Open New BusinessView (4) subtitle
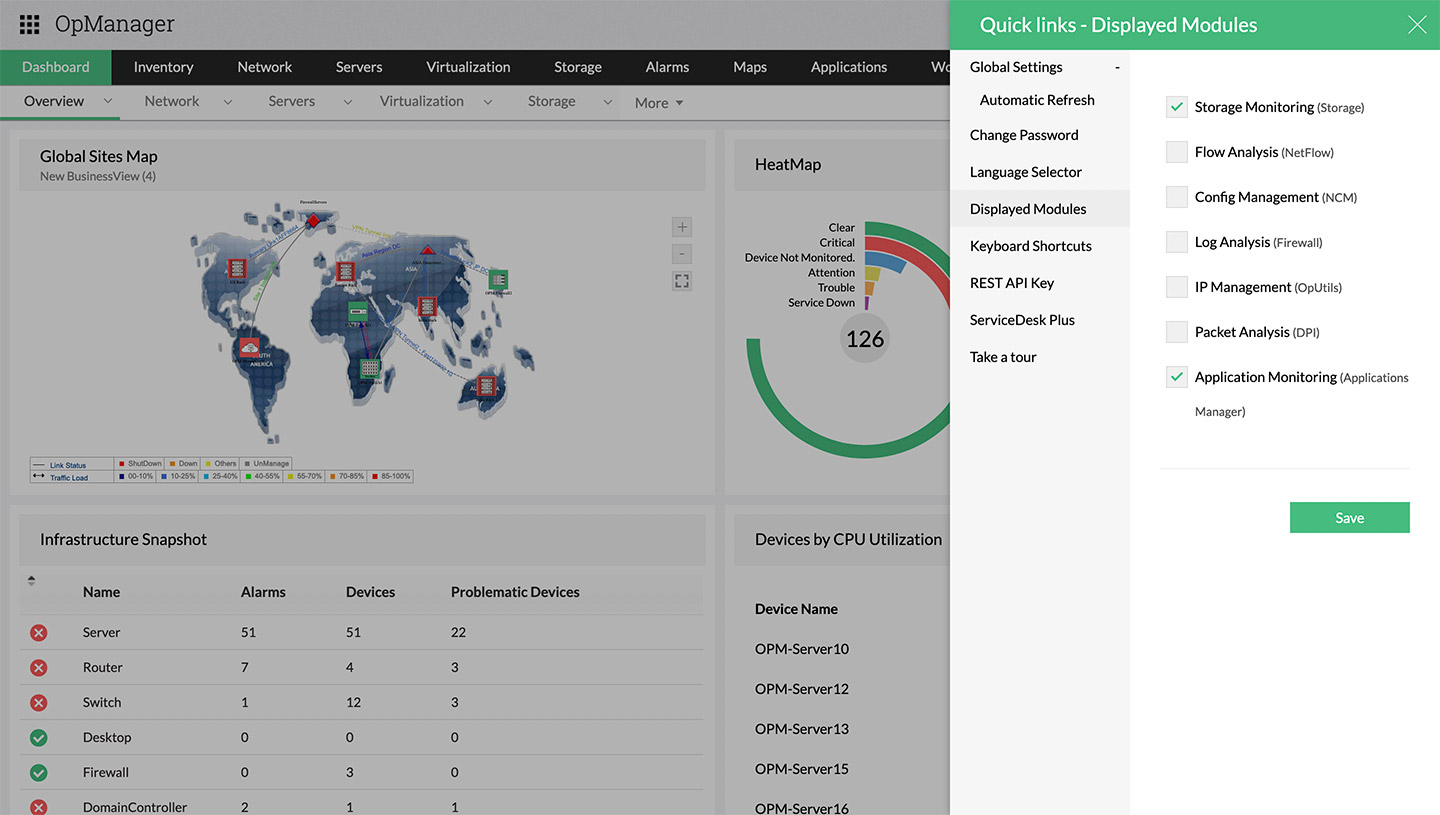The height and width of the screenshot is (815, 1440). pos(98,177)
